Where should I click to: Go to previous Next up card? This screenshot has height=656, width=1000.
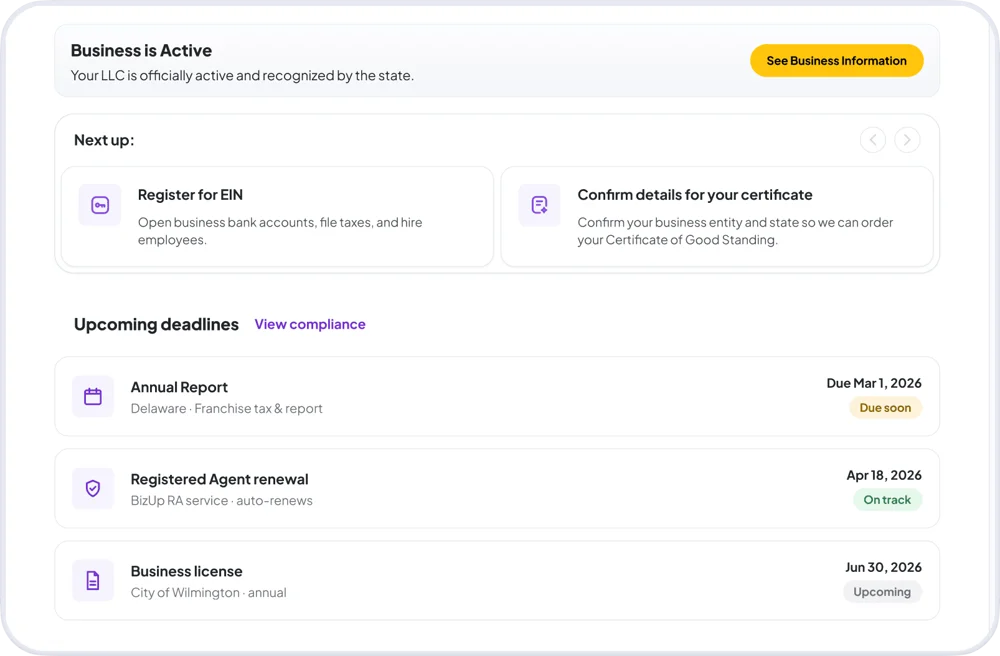coord(872,140)
